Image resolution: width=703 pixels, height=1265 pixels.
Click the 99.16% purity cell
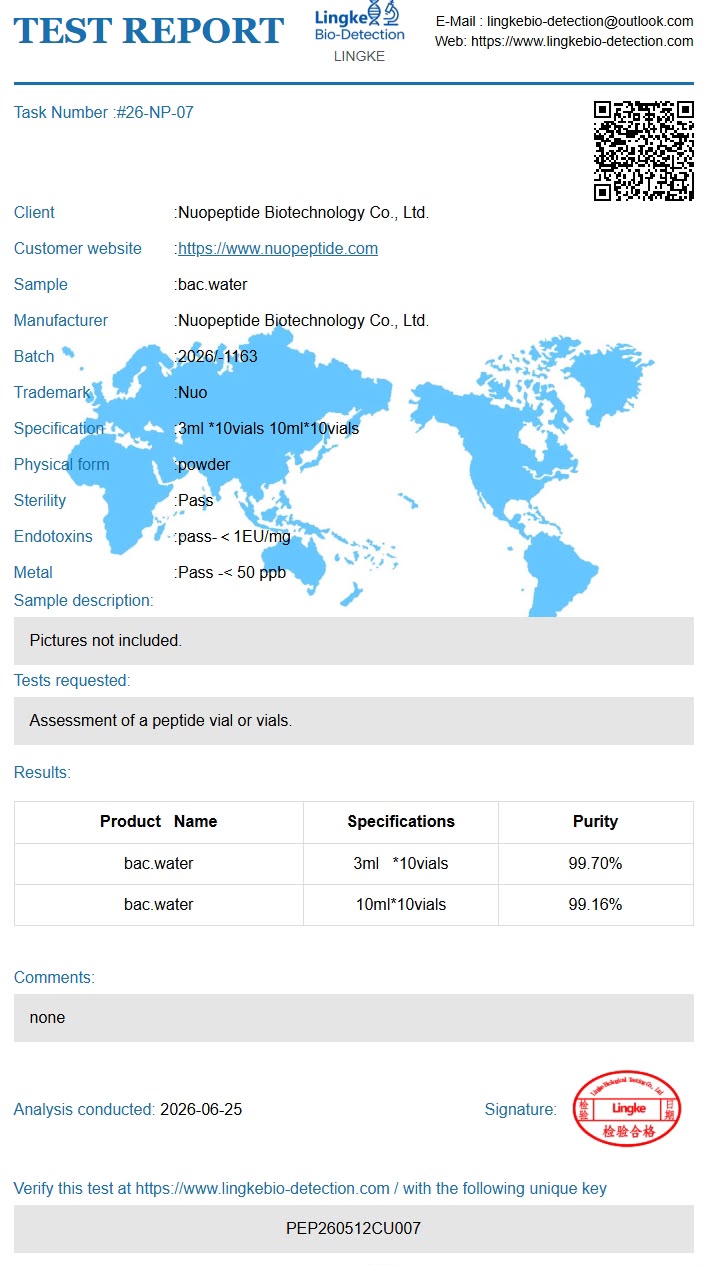[596, 905]
